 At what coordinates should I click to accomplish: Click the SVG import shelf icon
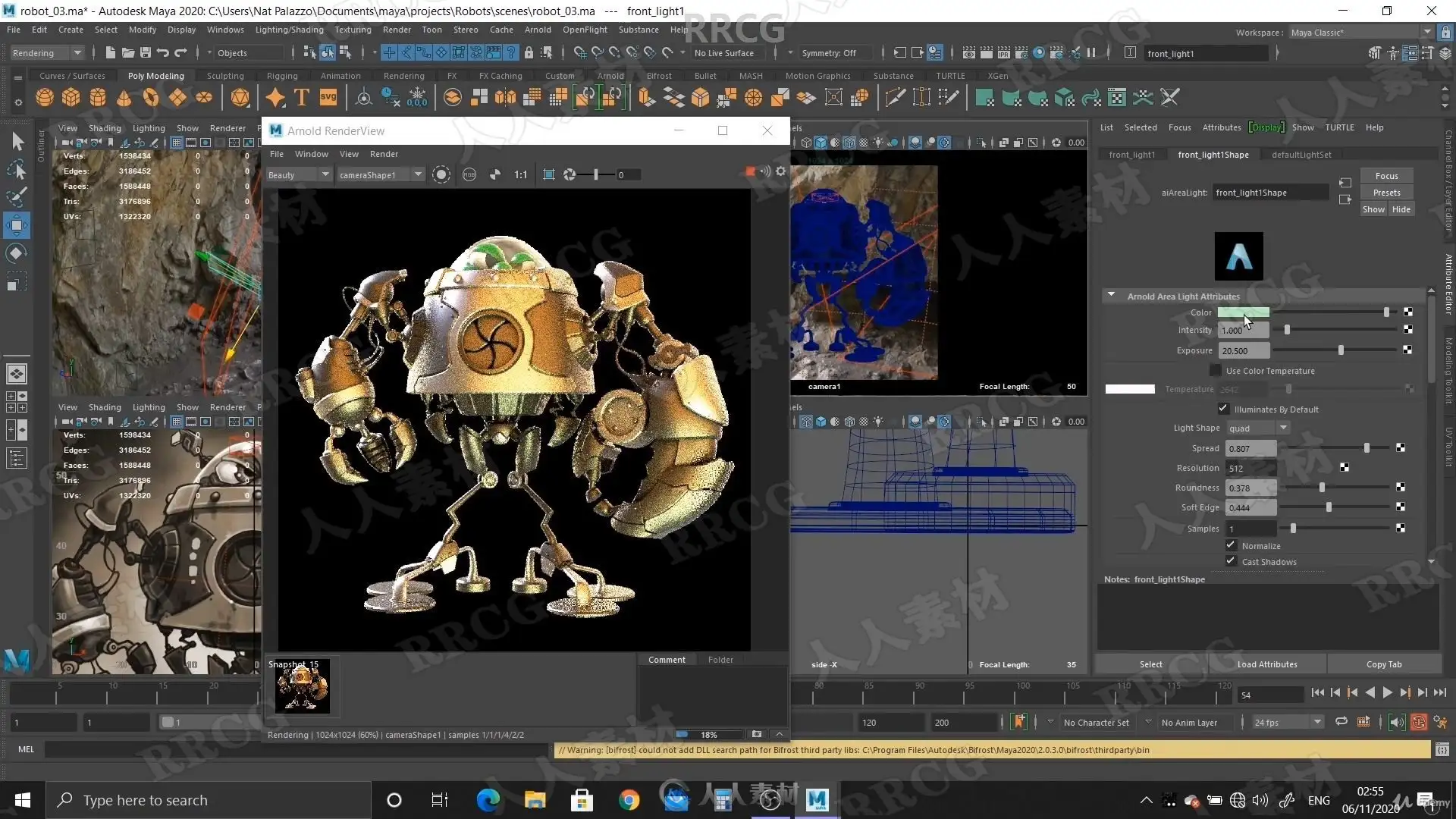click(328, 98)
